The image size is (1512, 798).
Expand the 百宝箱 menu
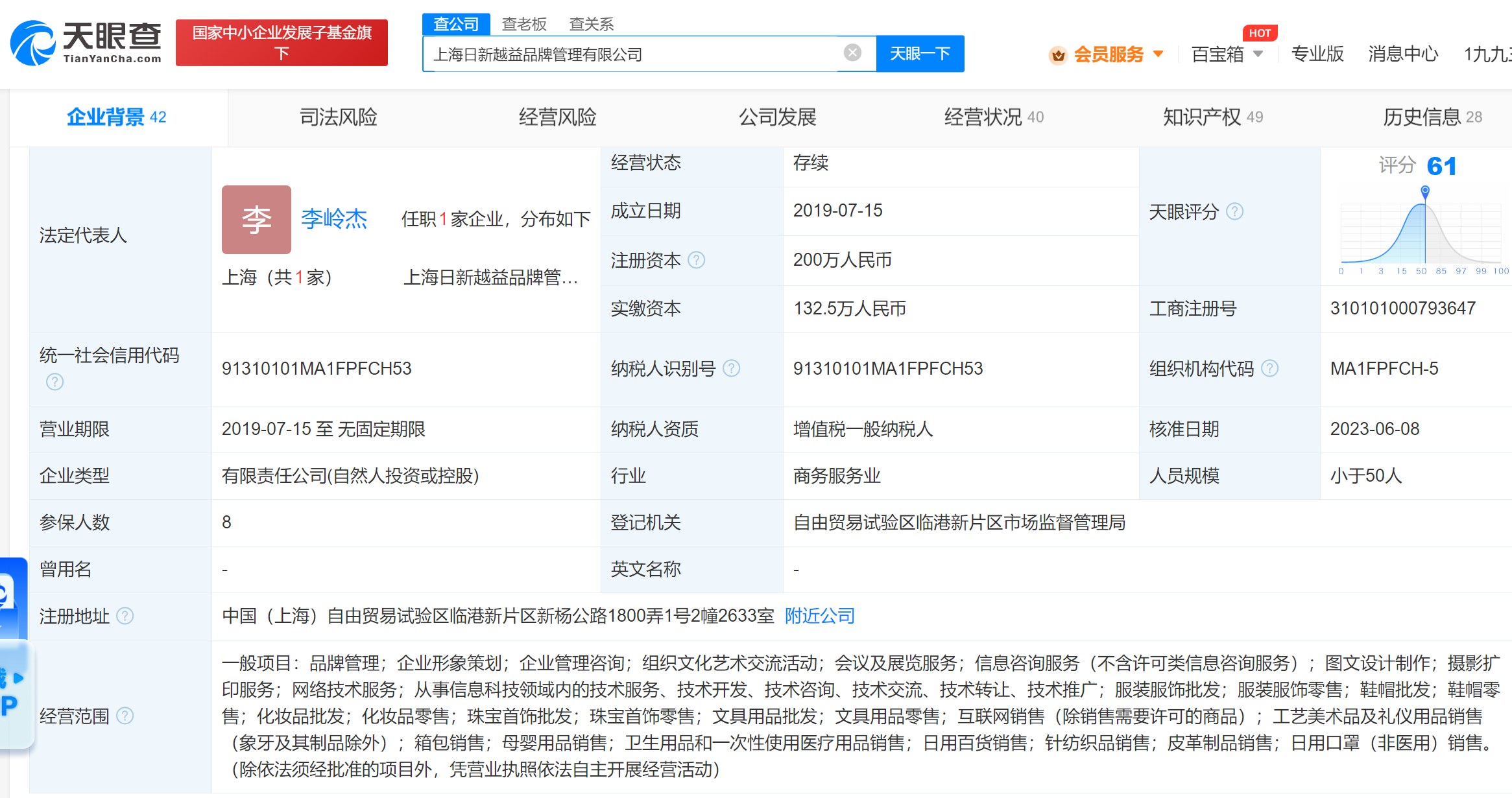pyautogui.click(x=1227, y=54)
